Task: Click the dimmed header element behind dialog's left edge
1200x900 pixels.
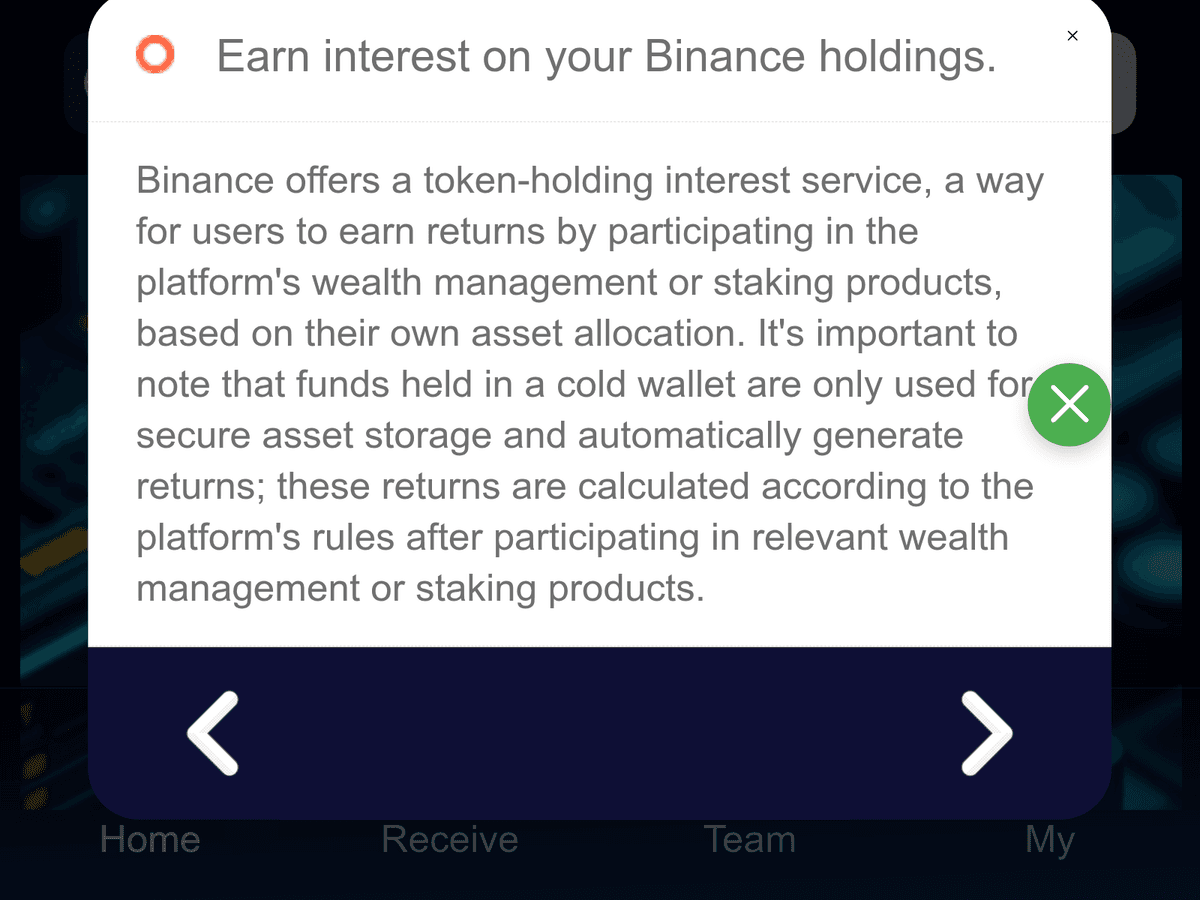Action: tap(76, 83)
